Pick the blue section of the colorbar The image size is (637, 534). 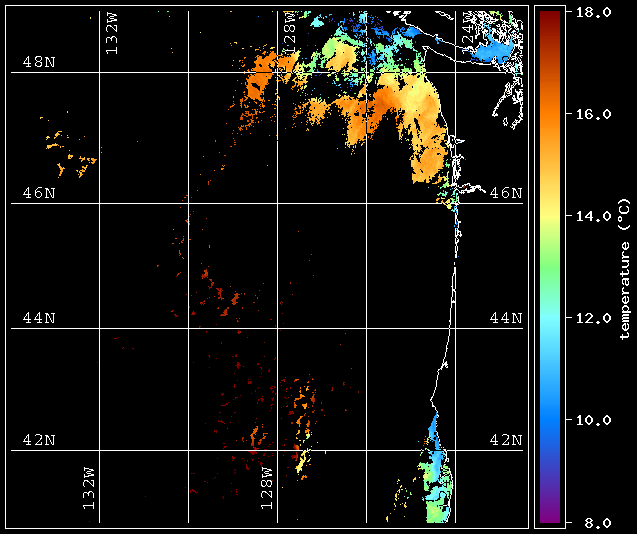click(549, 420)
